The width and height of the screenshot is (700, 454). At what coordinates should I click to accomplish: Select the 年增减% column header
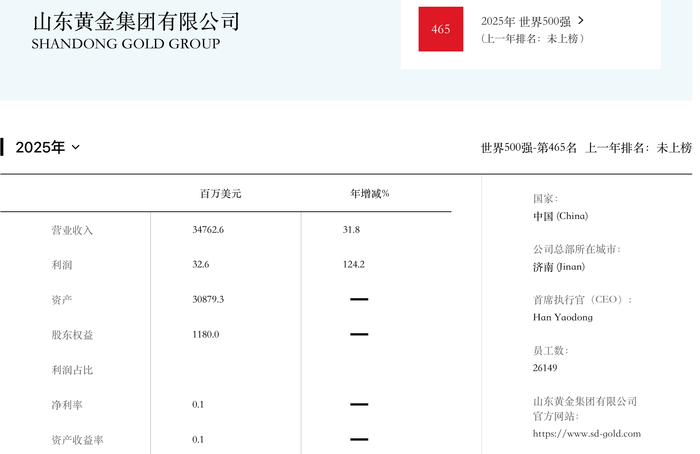point(370,194)
